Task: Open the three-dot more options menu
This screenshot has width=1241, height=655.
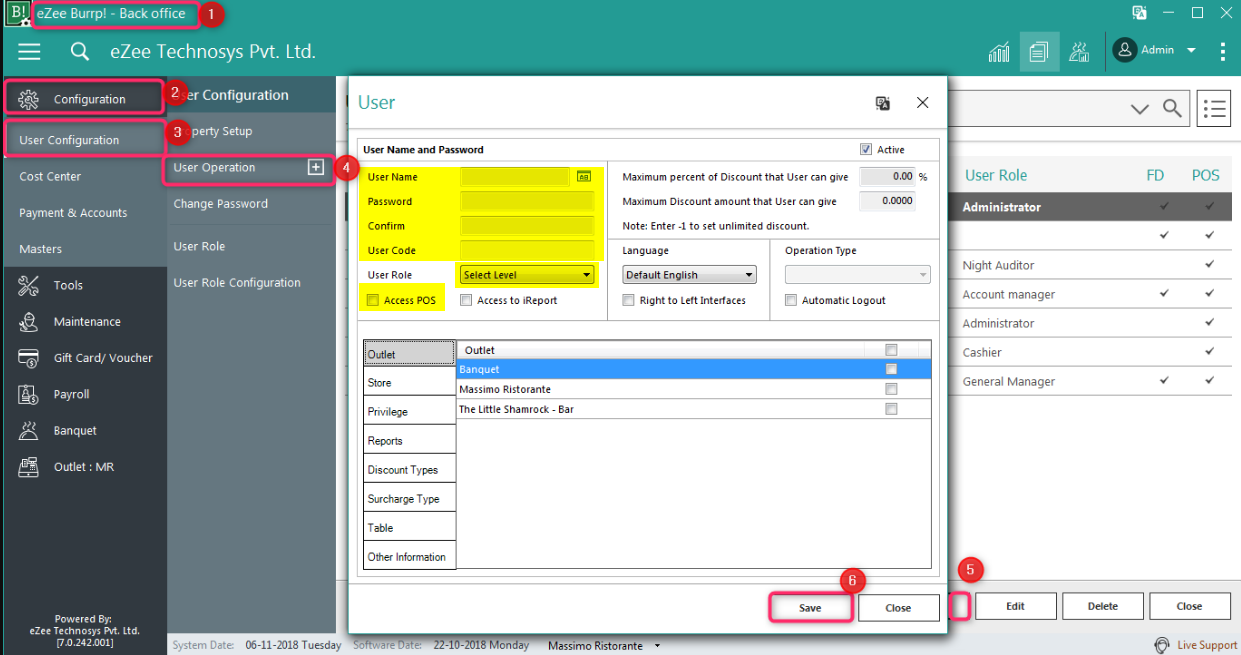Action: click(1222, 51)
